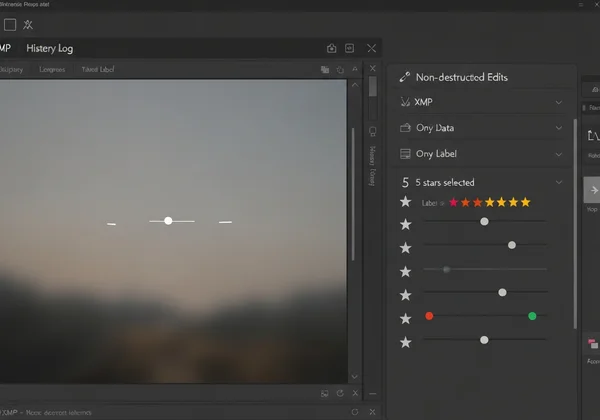Click the minus icon at the bottom of the side strip
Viewport: 600px width, 420px height.
click(x=373, y=394)
